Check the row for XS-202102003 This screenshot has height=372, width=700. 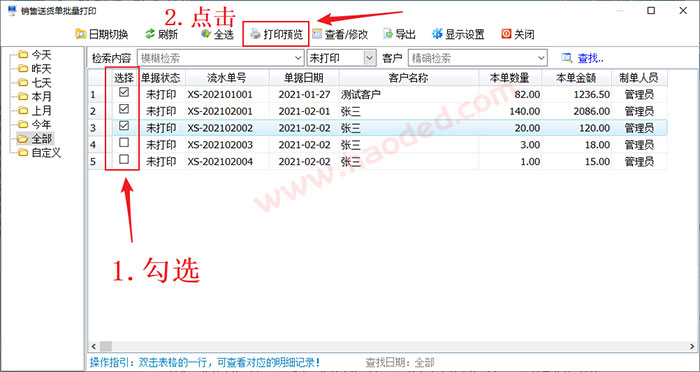[x=124, y=142]
